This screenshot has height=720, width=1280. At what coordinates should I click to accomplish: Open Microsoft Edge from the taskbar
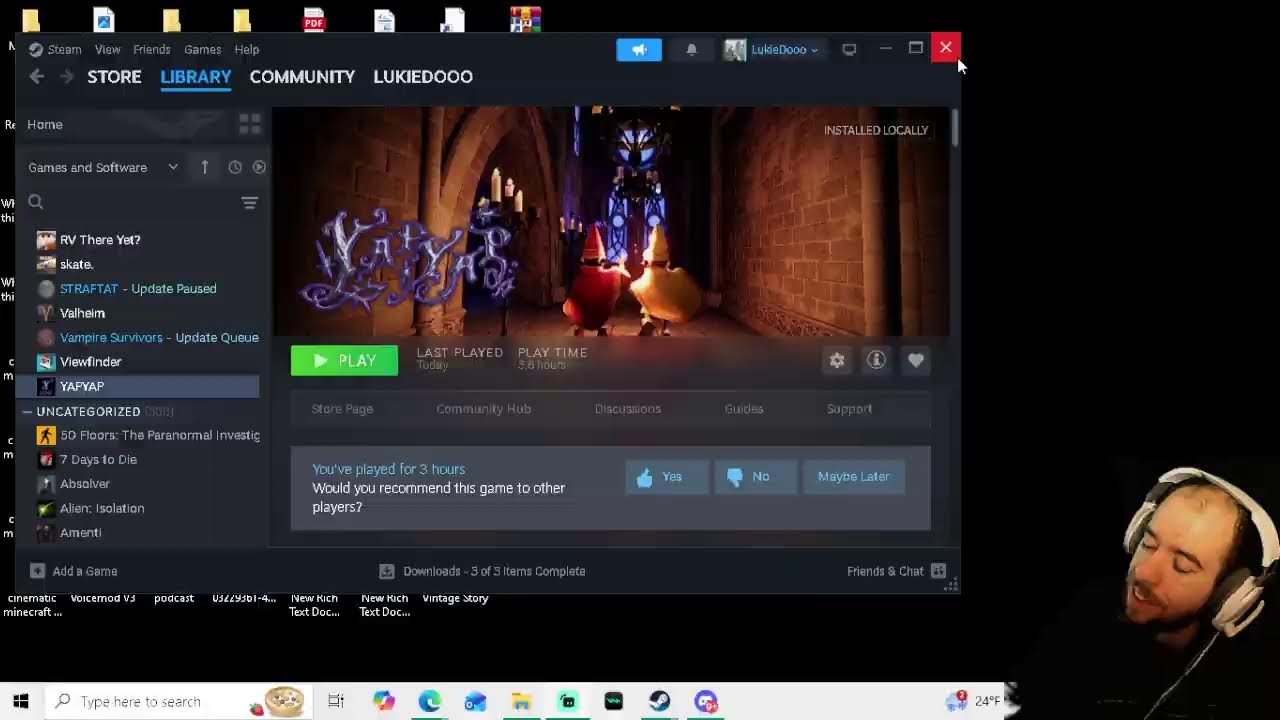[429, 701]
